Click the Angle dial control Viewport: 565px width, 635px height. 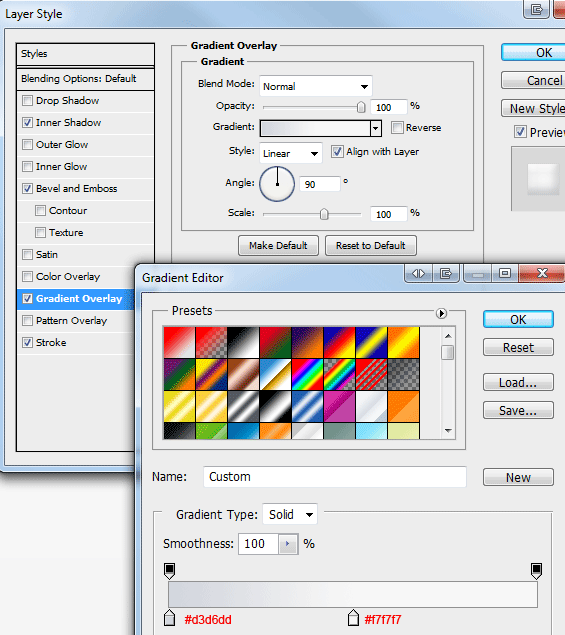pyautogui.click(x=277, y=184)
